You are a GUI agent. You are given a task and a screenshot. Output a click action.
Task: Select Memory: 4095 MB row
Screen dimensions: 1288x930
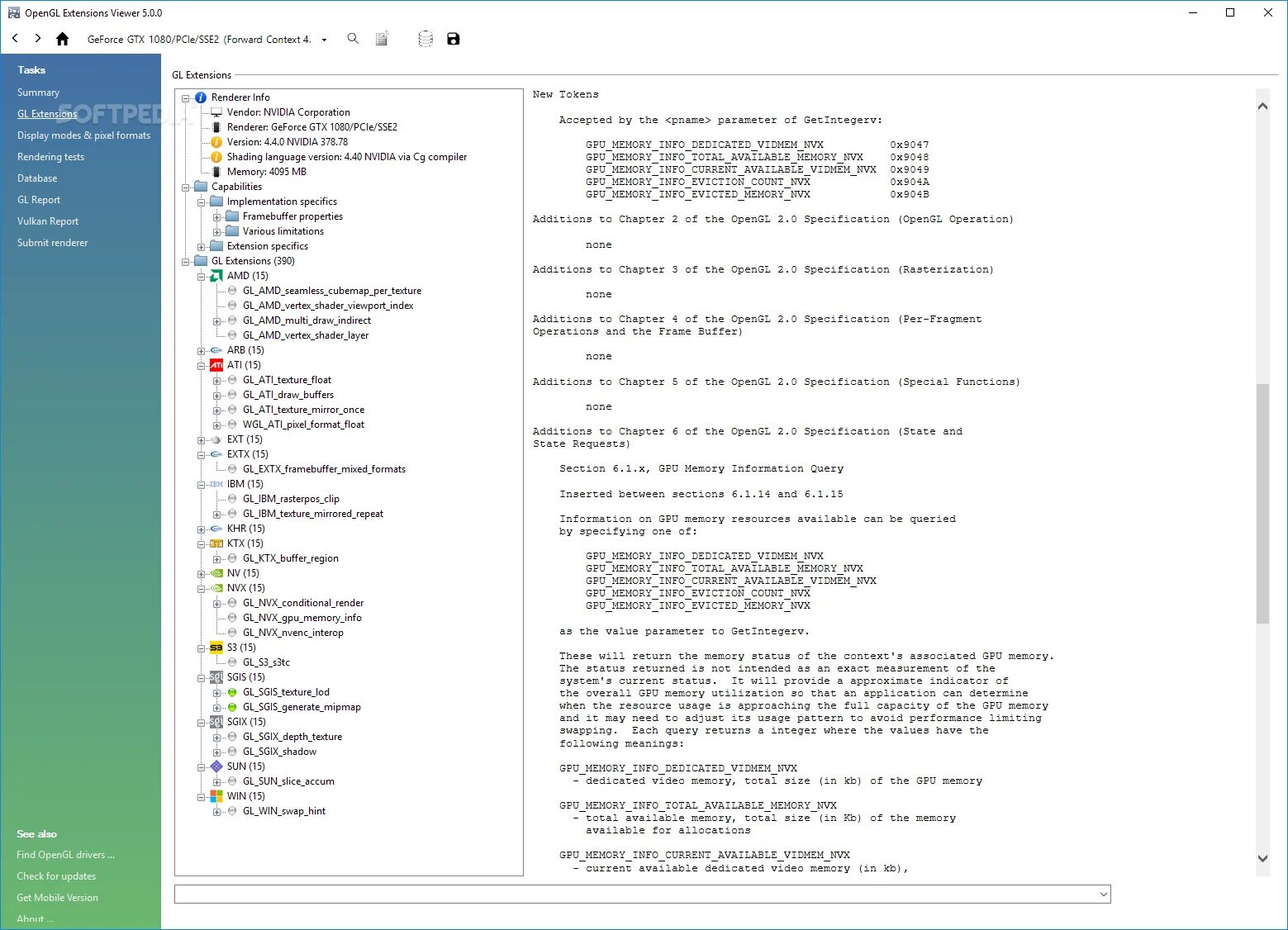coord(267,172)
